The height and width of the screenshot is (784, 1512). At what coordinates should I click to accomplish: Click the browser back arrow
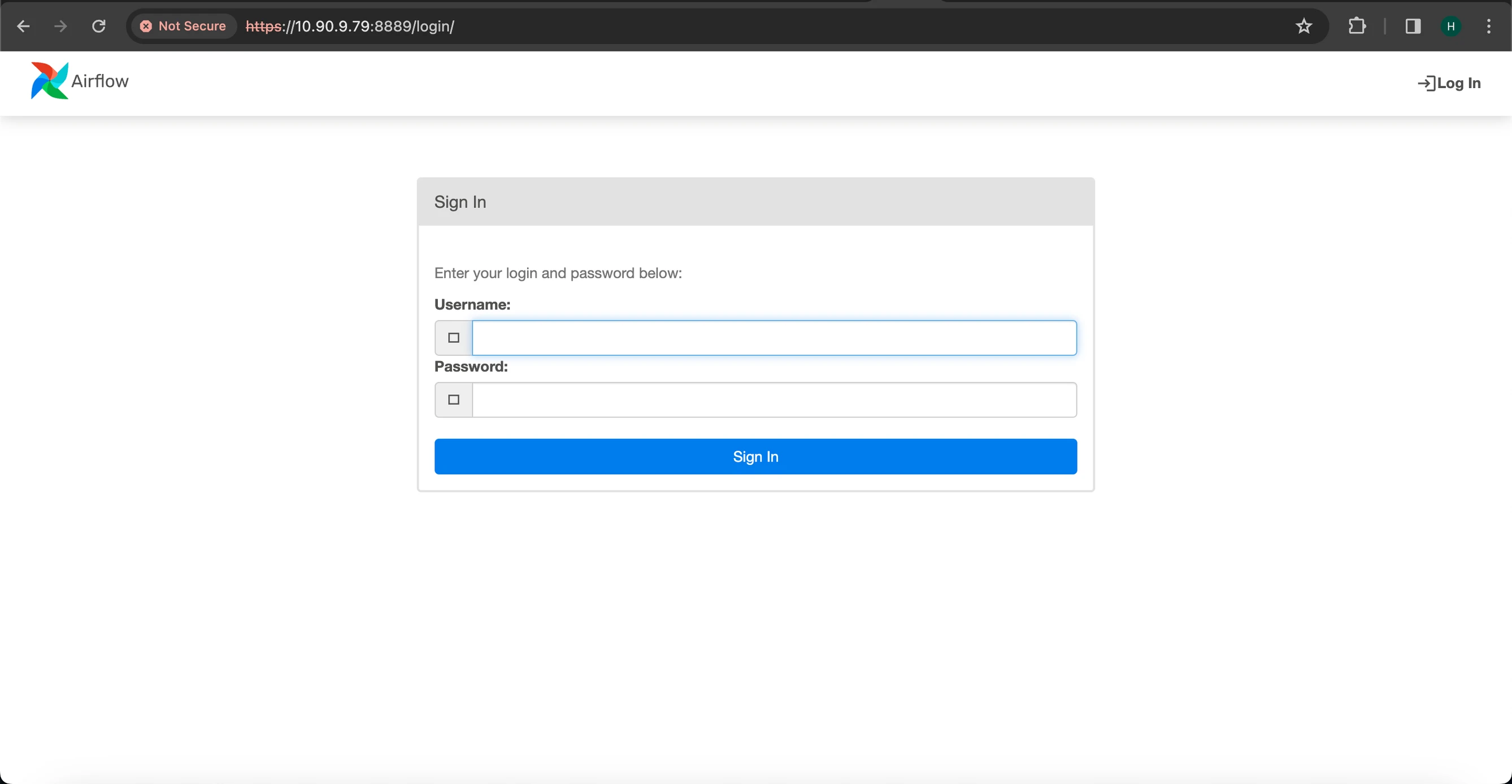coord(23,26)
